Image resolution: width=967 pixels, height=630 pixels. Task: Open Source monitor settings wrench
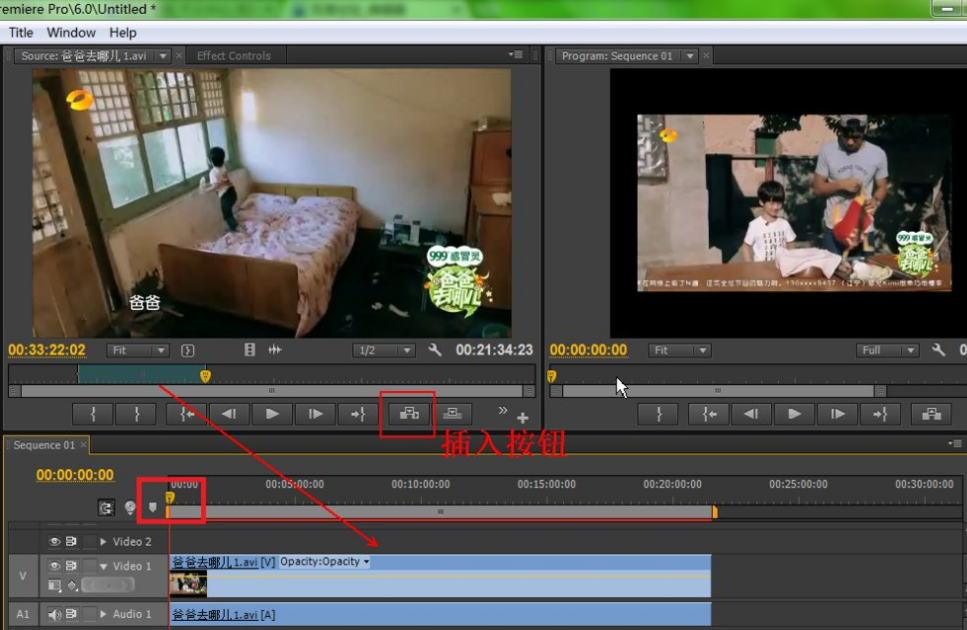(435, 350)
